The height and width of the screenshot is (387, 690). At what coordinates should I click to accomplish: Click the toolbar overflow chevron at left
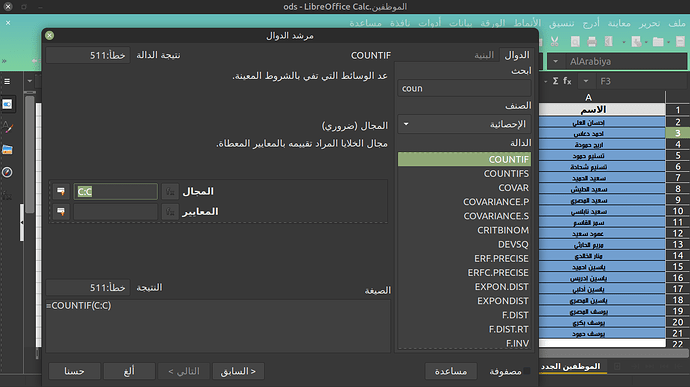pos(4,61)
